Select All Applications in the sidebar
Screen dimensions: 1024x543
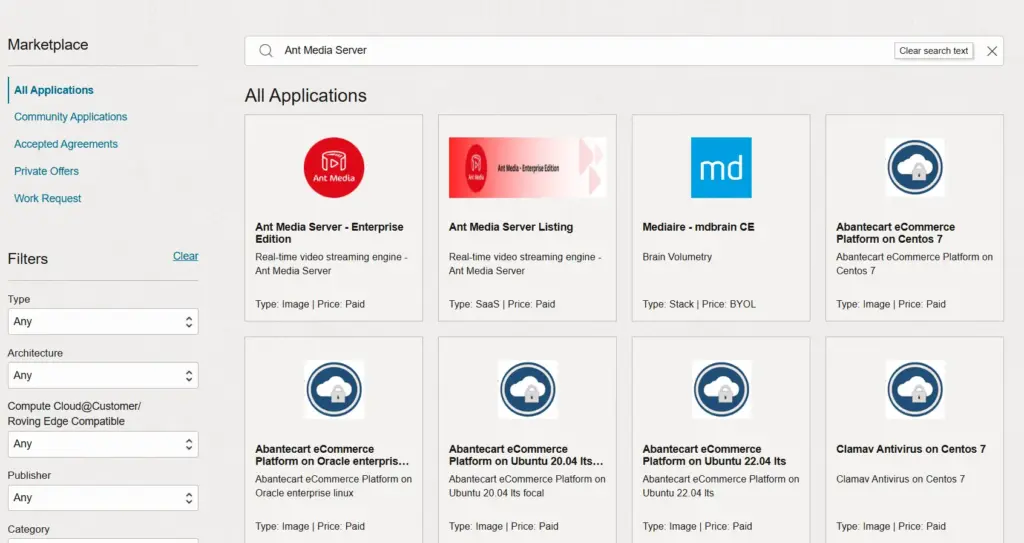[54, 90]
